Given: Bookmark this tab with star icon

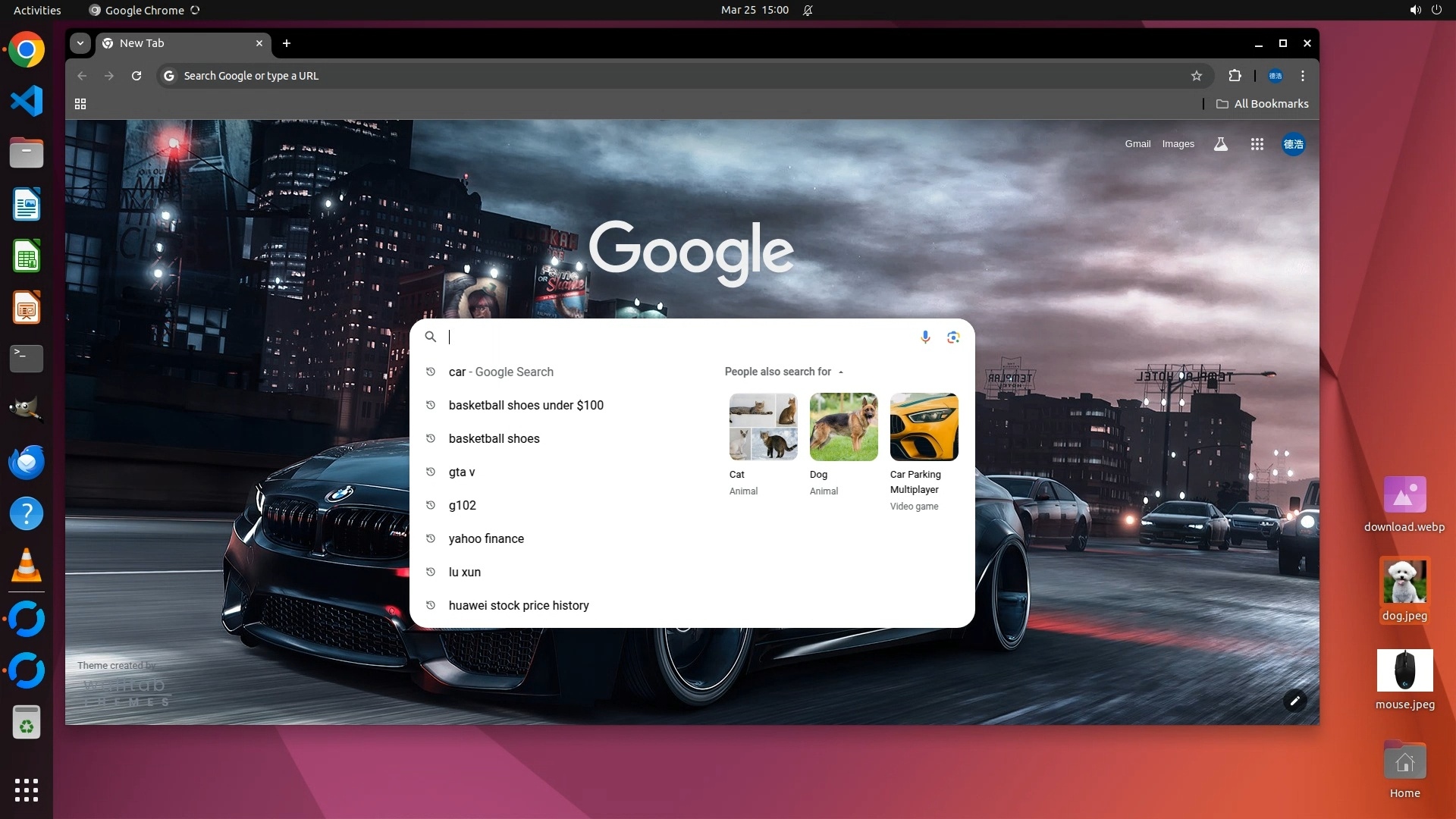Looking at the screenshot, I should pos(1197,76).
